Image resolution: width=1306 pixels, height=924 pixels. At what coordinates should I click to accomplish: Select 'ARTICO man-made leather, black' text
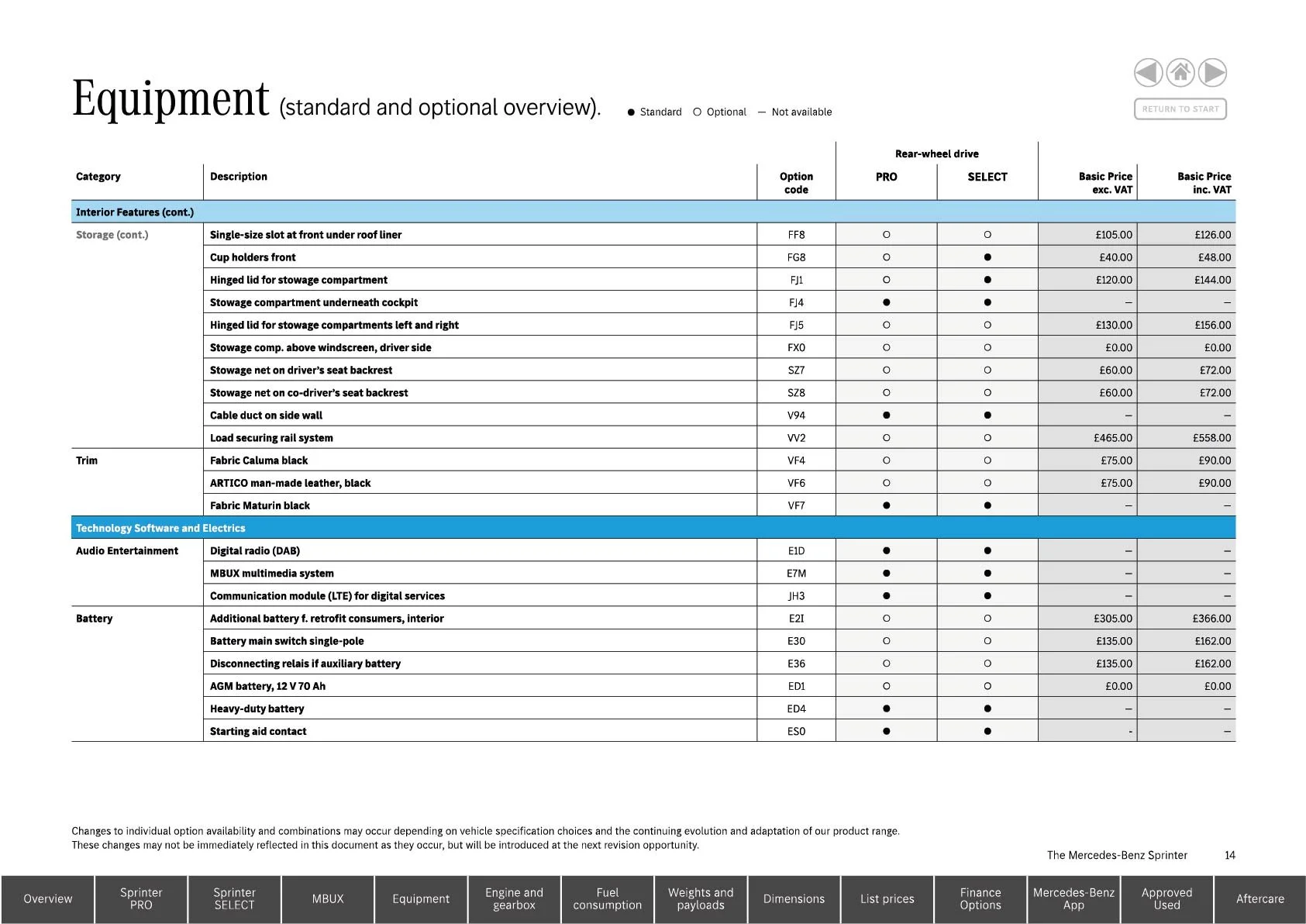(x=290, y=483)
